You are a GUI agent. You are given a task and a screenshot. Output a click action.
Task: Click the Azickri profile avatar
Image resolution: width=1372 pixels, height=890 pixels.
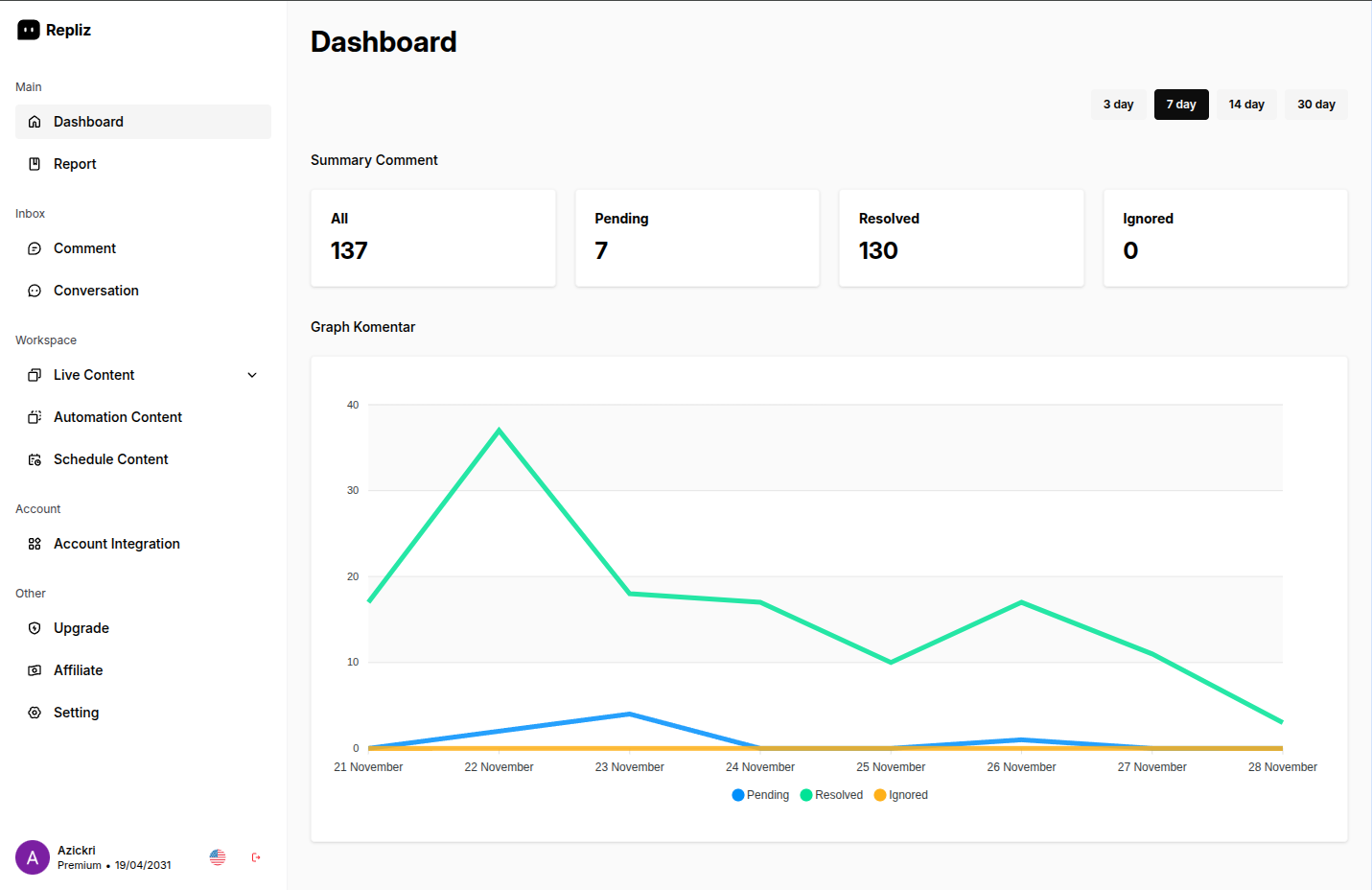pyautogui.click(x=33, y=857)
